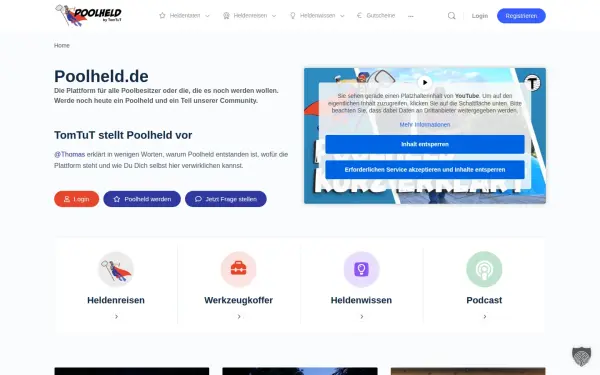Open the Heldenwissen card title
Image resolution: width=600 pixels, height=375 pixels.
click(x=361, y=300)
